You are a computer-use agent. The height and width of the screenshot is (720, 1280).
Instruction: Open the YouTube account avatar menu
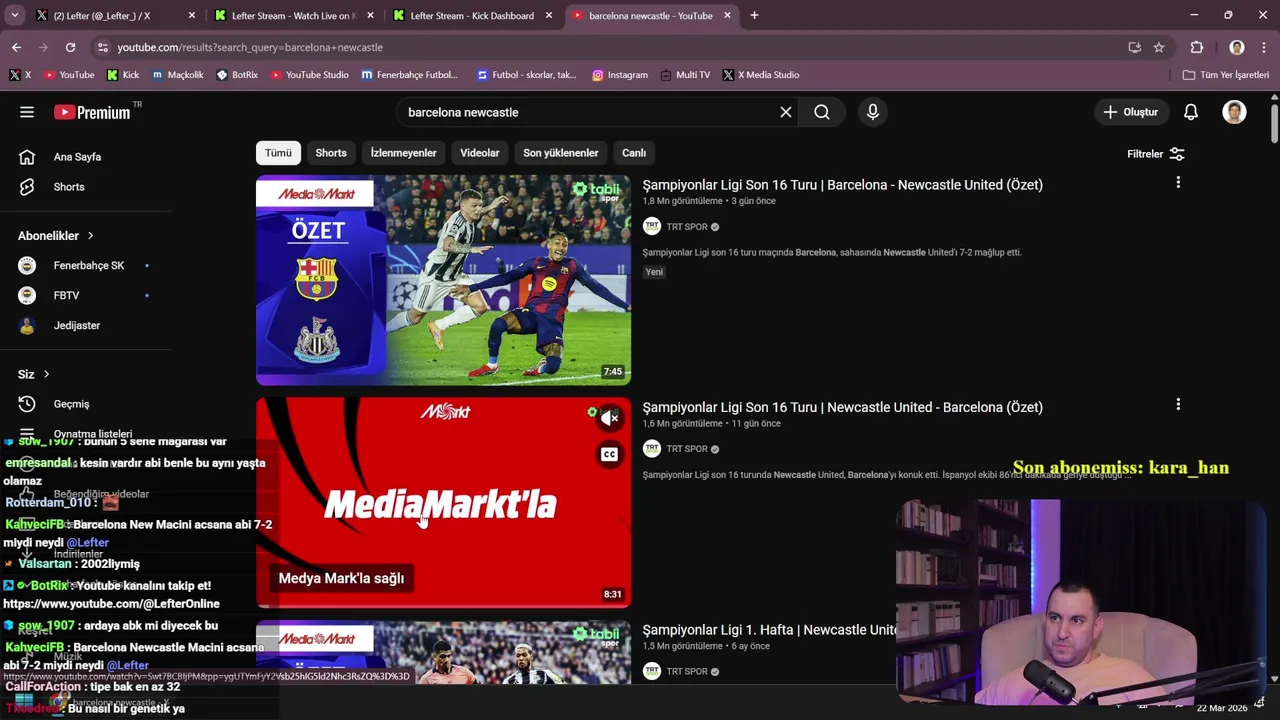coord(1234,112)
